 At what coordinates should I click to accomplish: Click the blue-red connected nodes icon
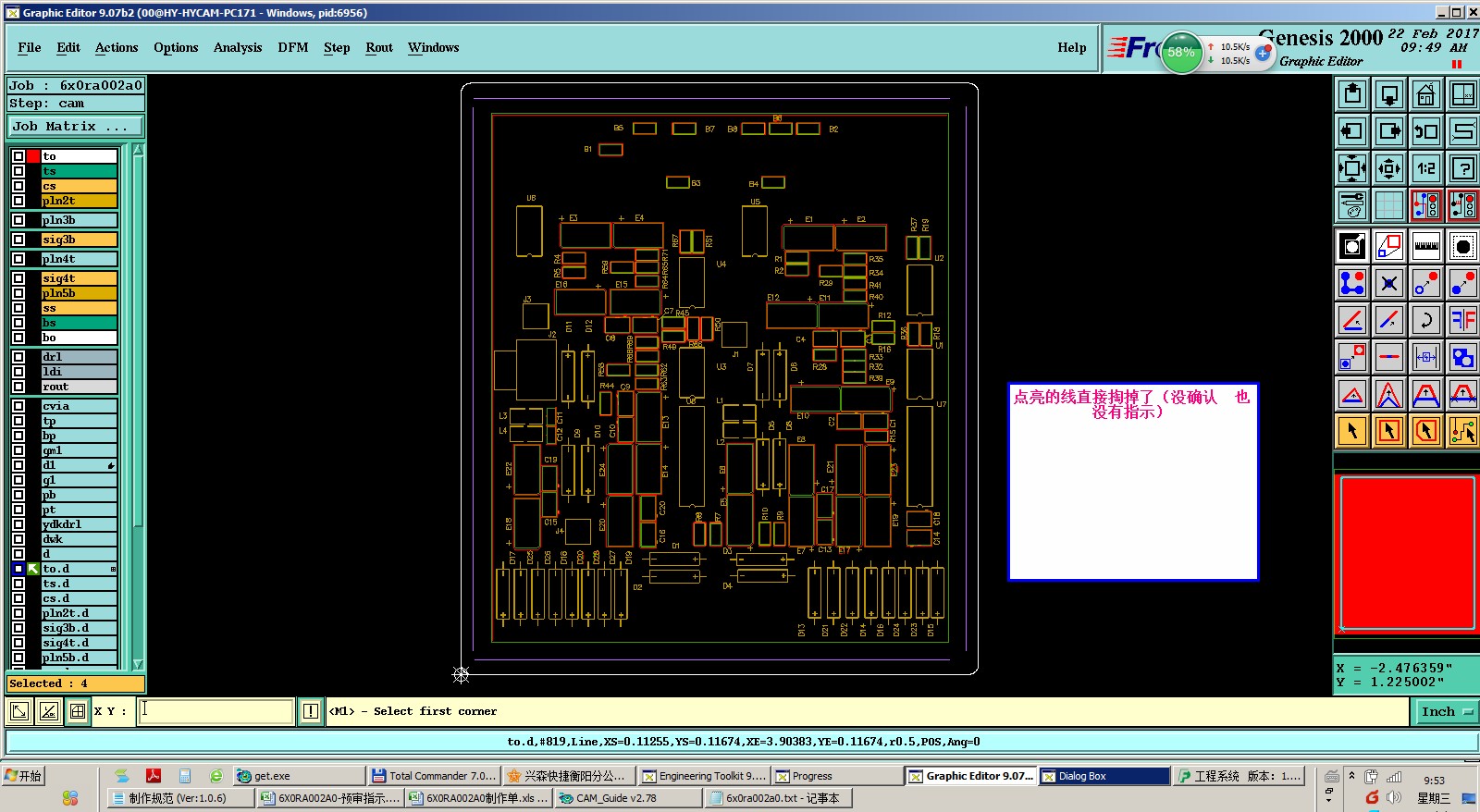[1352, 283]
